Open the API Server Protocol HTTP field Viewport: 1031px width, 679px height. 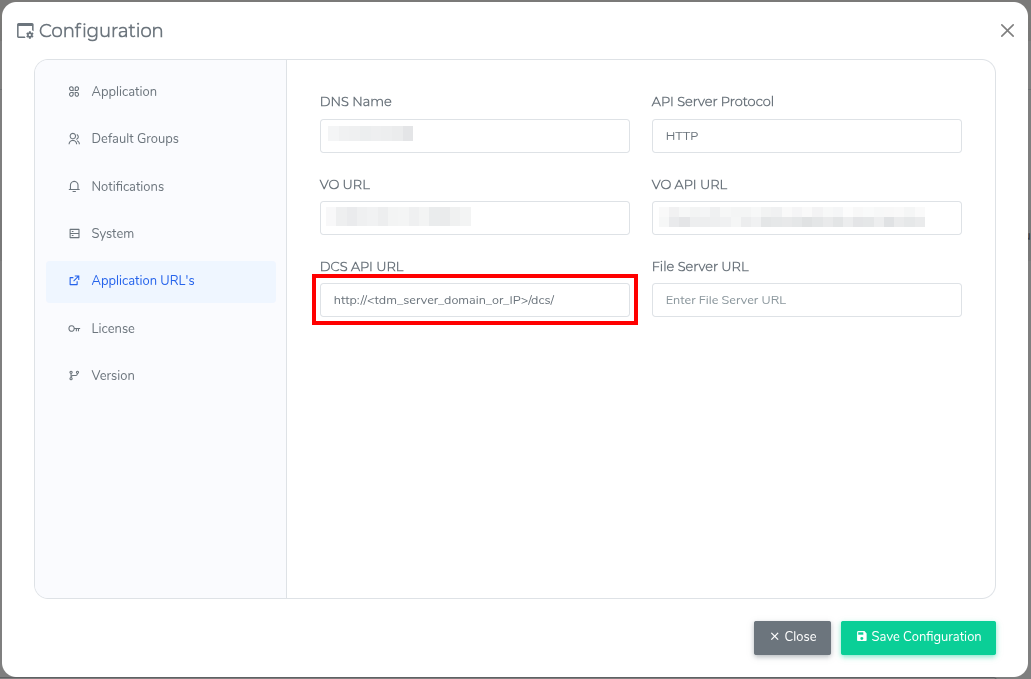807,136
